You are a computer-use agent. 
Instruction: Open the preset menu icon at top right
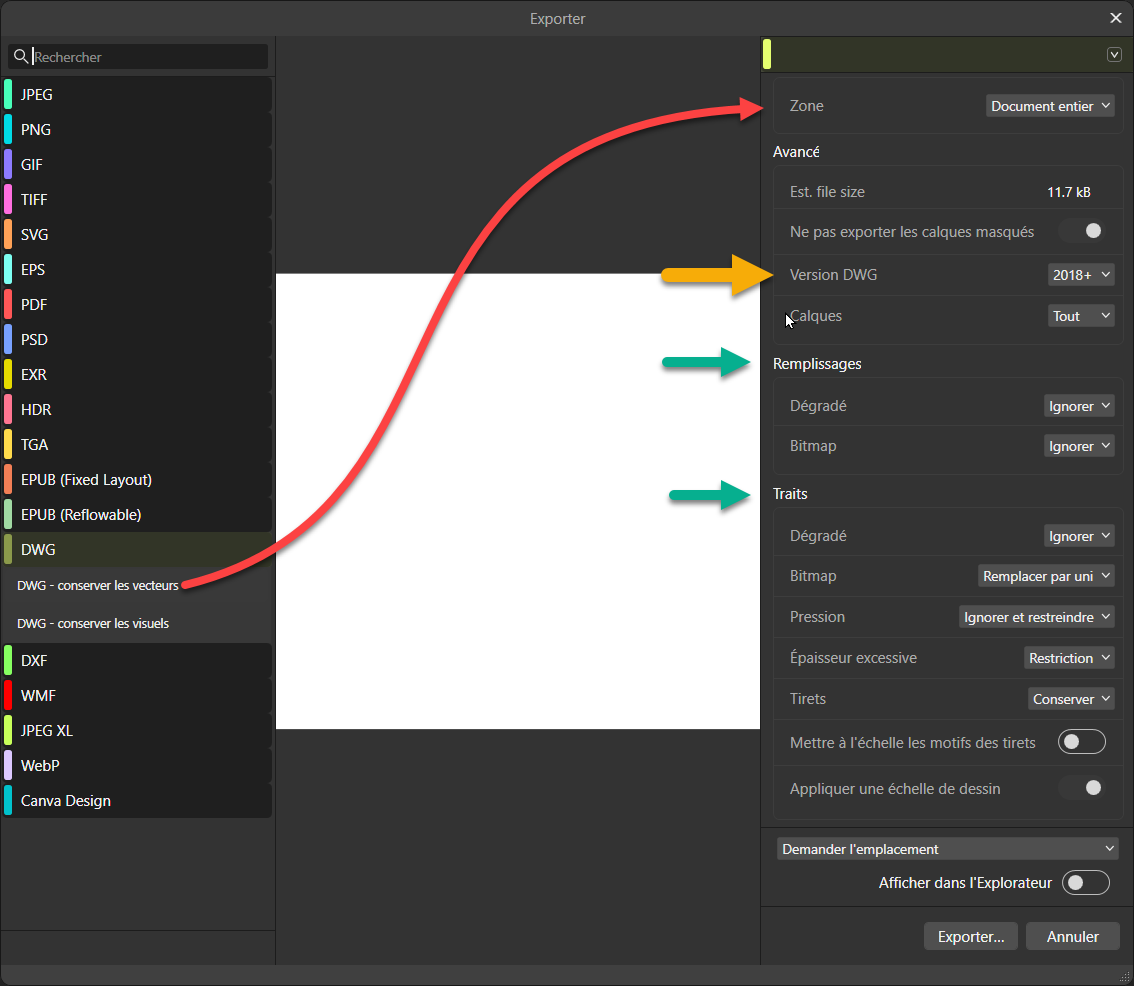(x=1114, y=55)
